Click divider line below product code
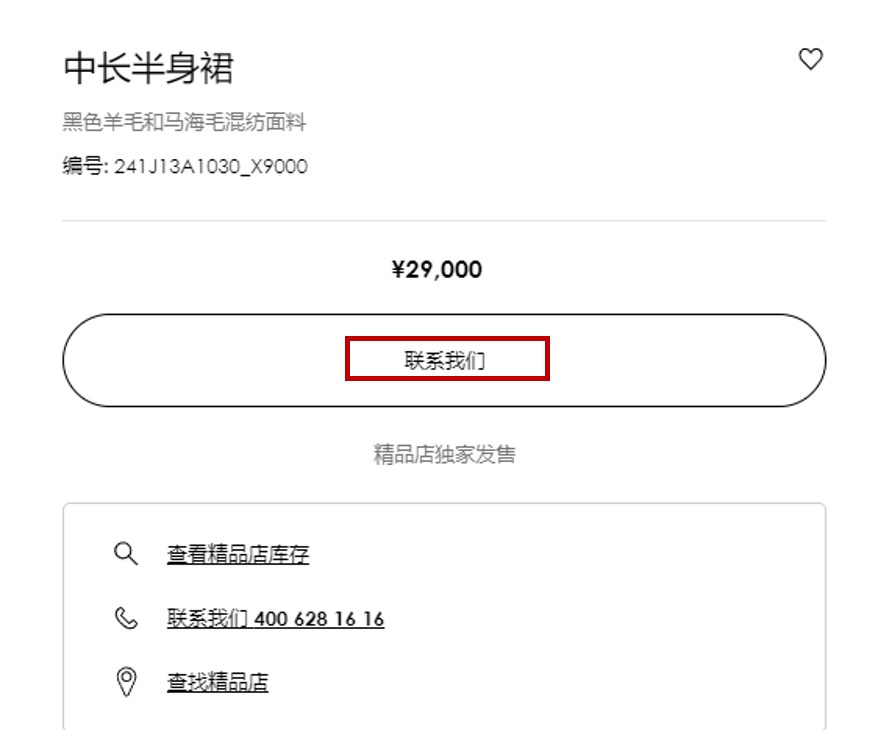The height and width of the screenshot is (730, 878). [x=444, y=221]
